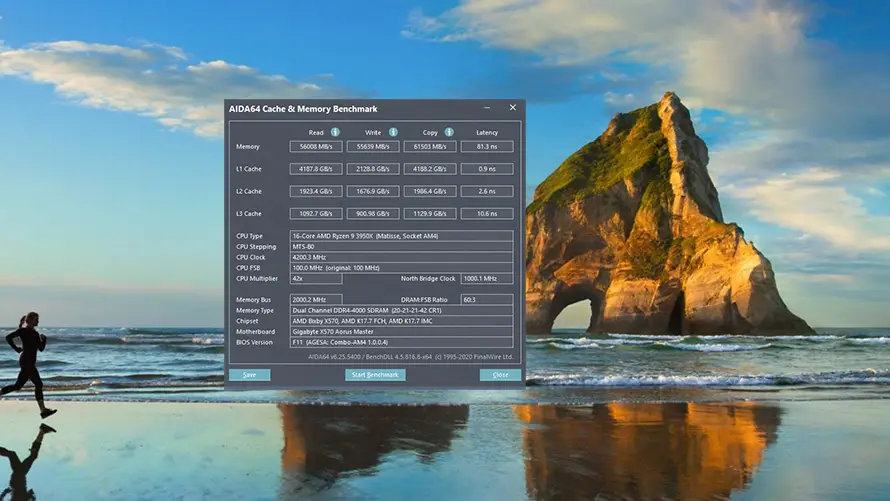Image resolution: width=890 pixels, height=501 pixels.
Task: Click the L1 Cache copy value 4188.2 GB/s
Action: pos(430,169)
